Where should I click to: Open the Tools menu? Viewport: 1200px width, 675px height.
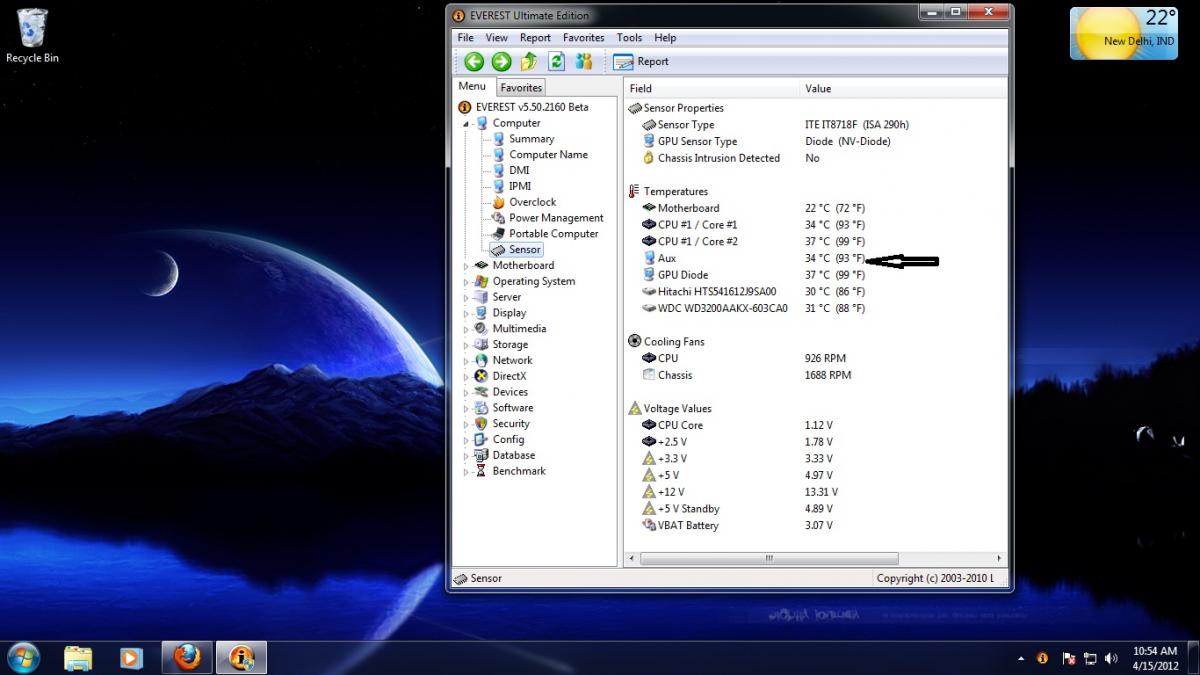point(629,38)
